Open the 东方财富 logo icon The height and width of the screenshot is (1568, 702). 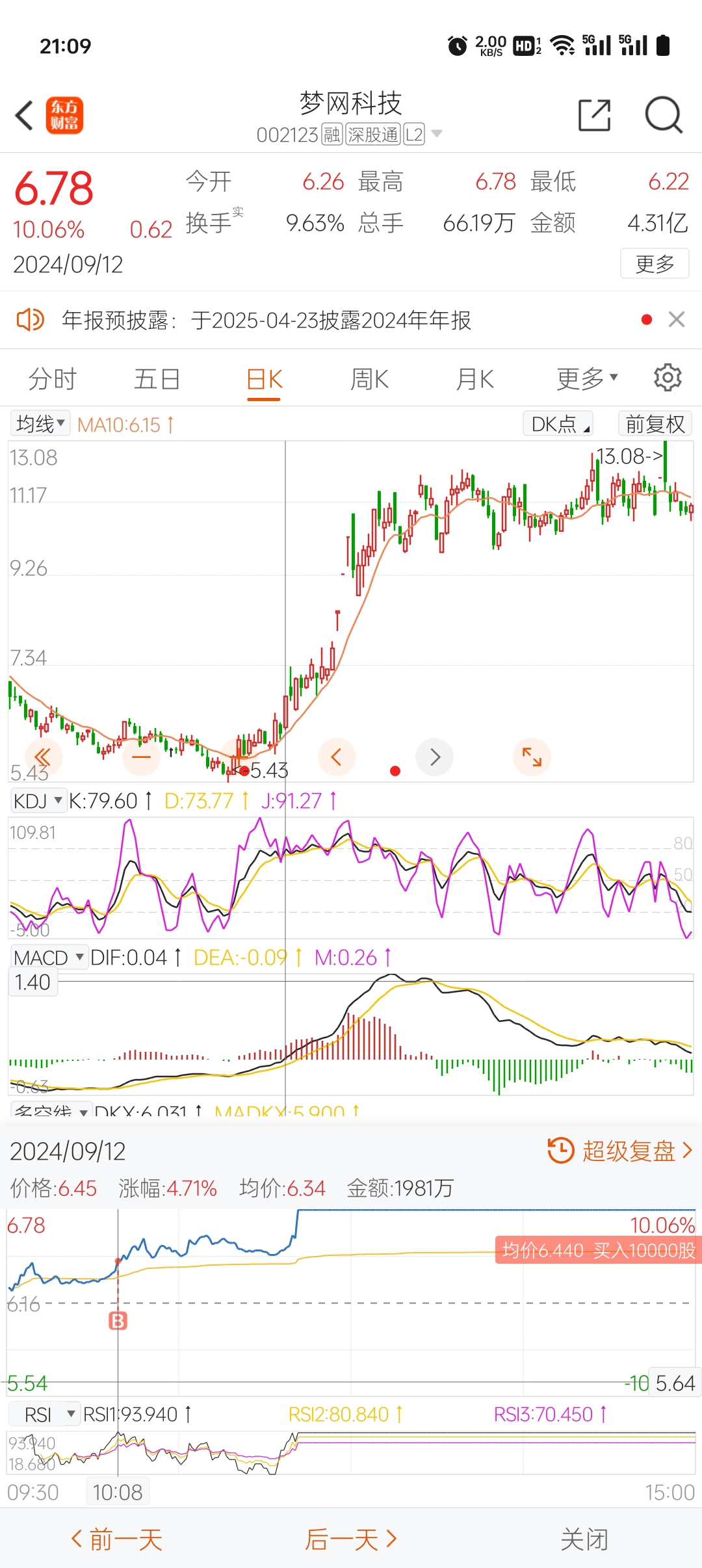pyautogui.click(x=64, y=116)
